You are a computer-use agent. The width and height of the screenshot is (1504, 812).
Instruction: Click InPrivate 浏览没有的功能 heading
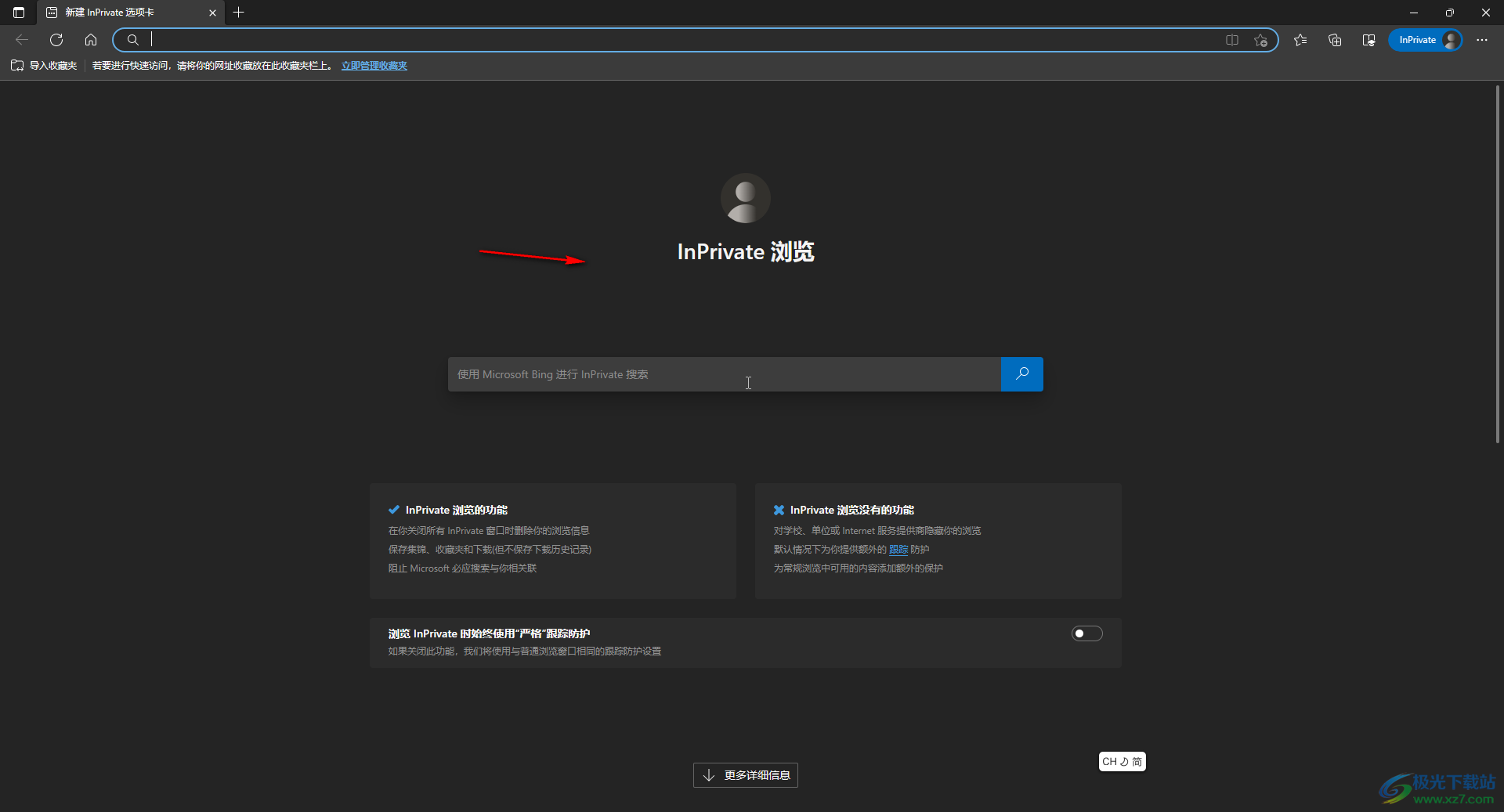click(x=852, y=510)
